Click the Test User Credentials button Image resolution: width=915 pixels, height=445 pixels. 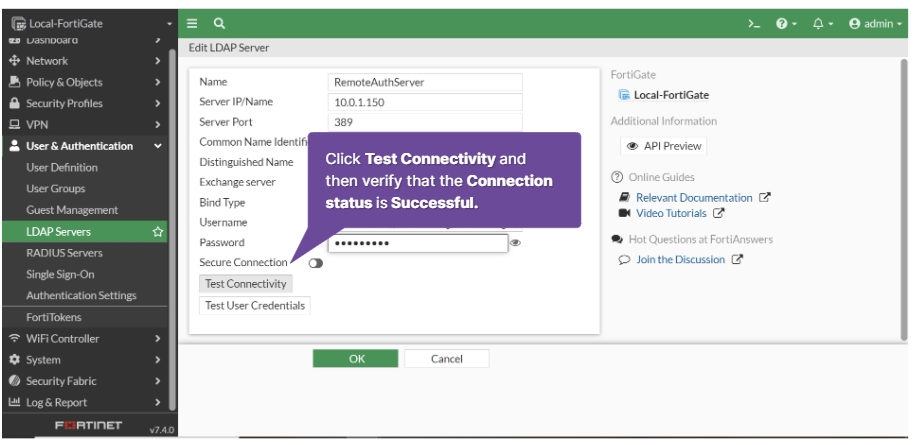click(255, 306)
